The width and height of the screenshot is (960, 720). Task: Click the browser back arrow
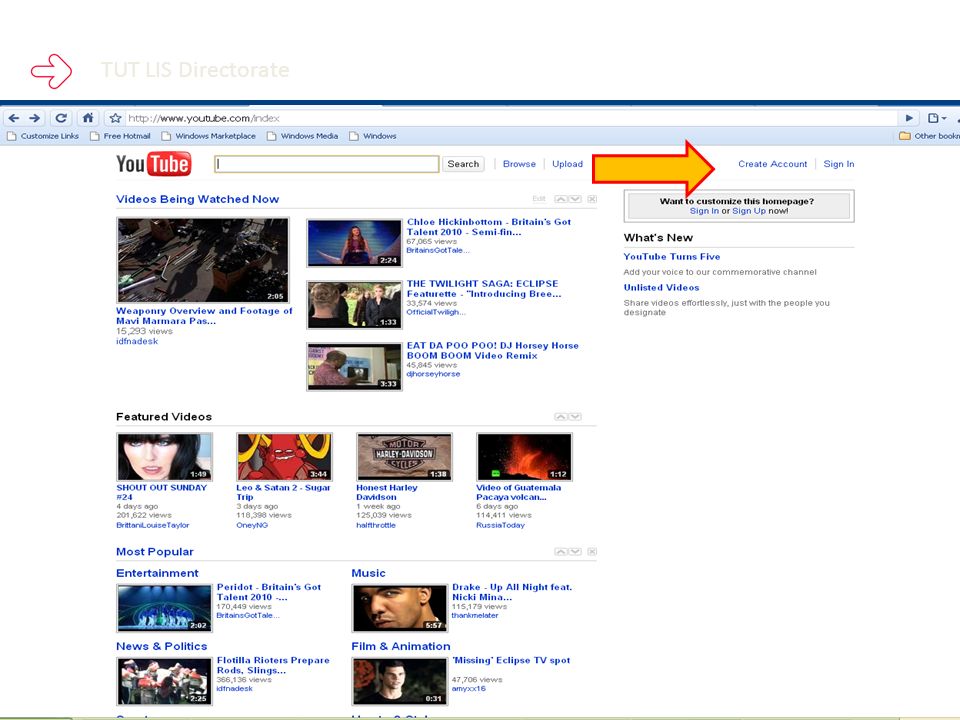click(x=14, y=118)
